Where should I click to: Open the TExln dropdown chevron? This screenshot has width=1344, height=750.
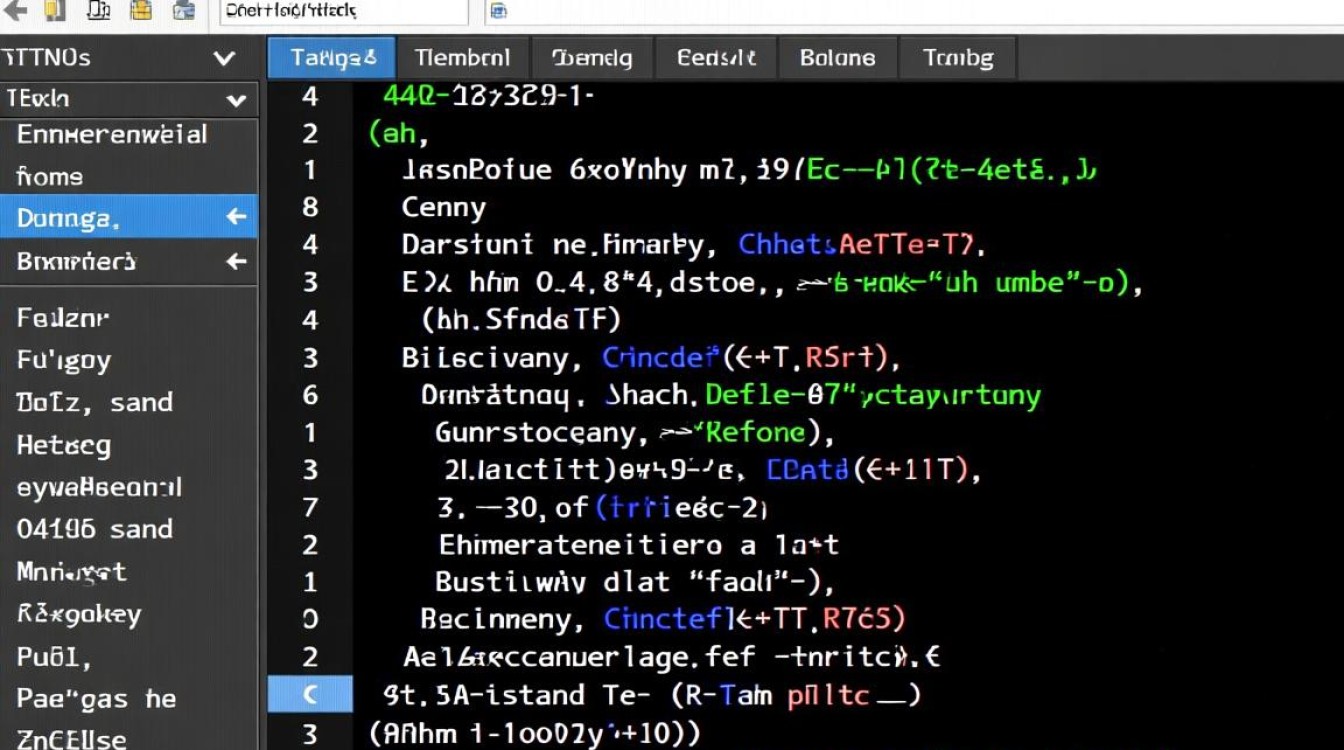point(236,100)
